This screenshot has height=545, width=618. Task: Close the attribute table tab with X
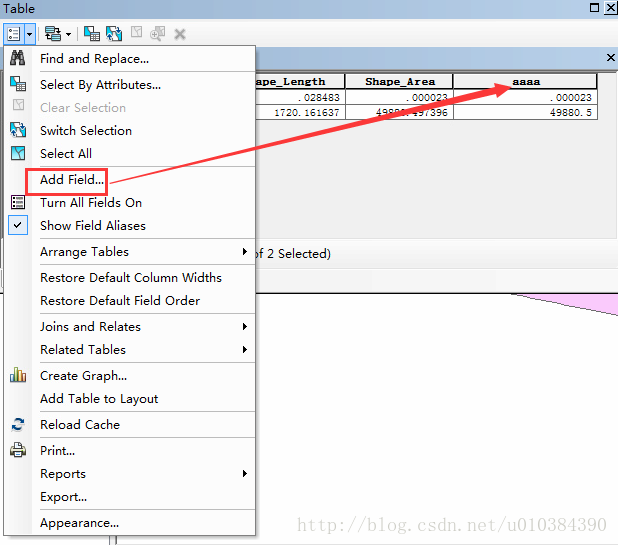[611, 58]
